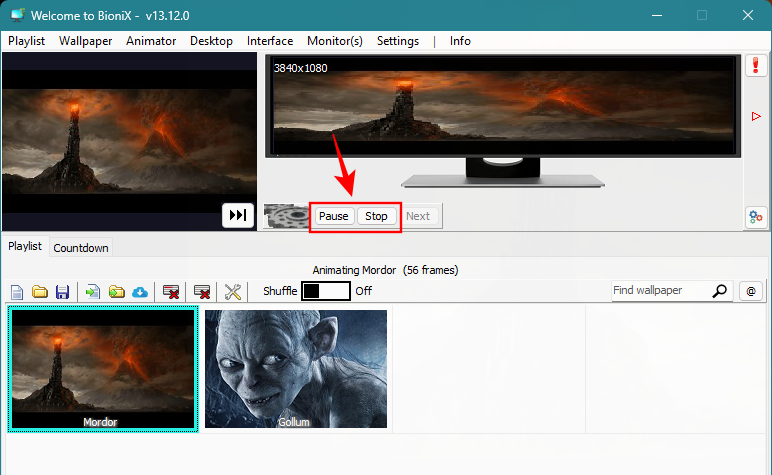Click the red play triangle icon
The image size is (772, 475).
pos(756,116)
